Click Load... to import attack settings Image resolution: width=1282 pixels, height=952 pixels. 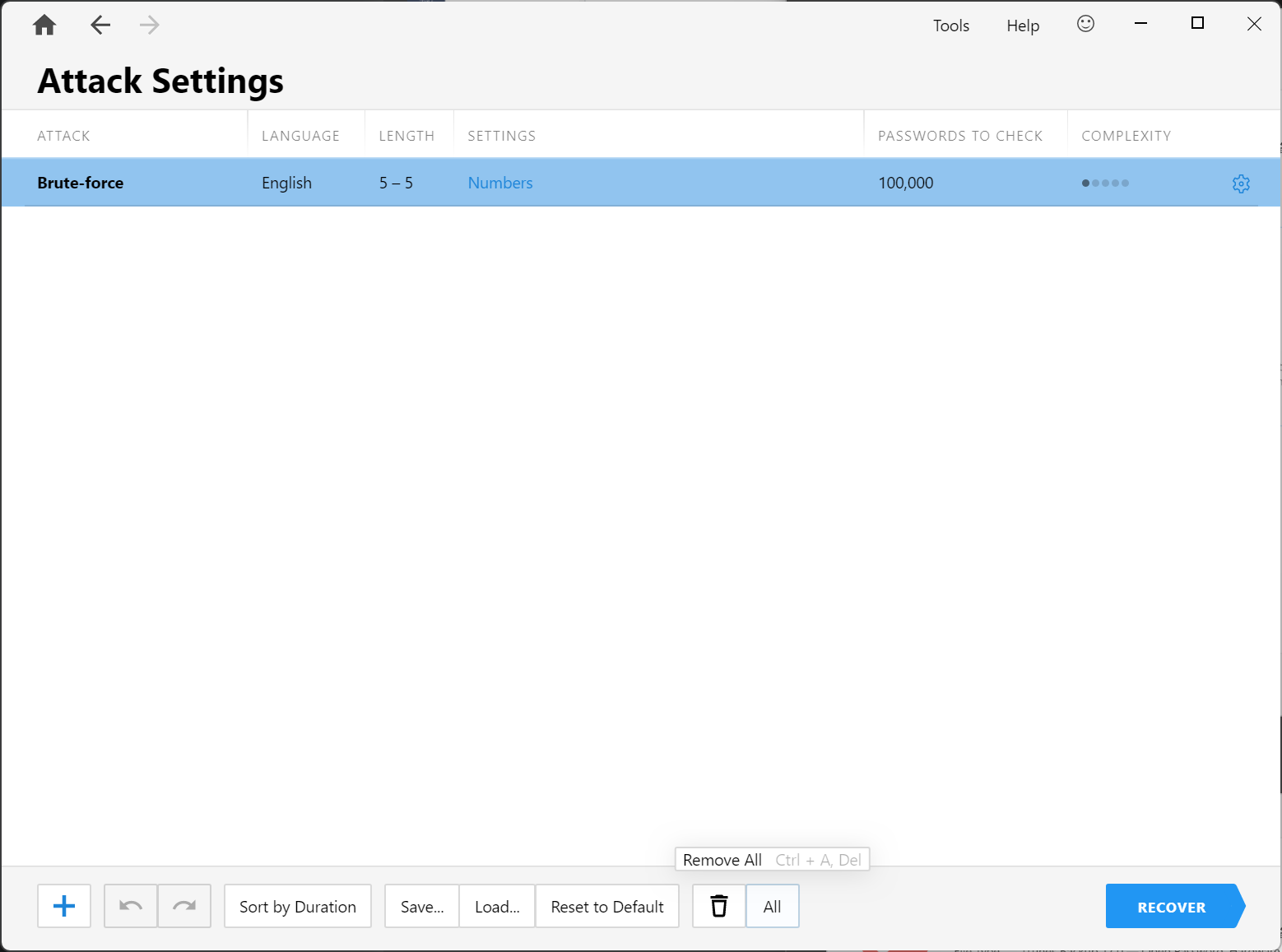(x=497, y=906)
